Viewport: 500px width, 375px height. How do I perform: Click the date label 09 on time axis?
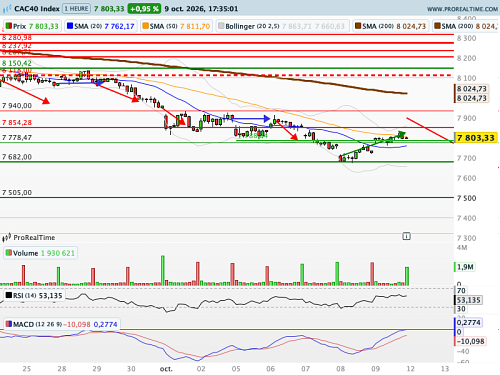(376, 369)
